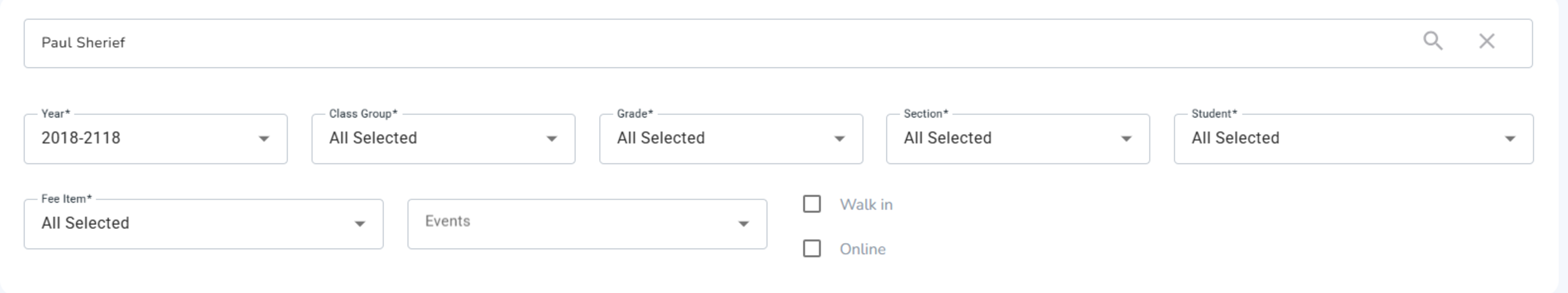Image resolution: width=1568 pixels, height=293 pixels.
Task: Click the magnifier search icon
Action: [x=1432, y=41]
